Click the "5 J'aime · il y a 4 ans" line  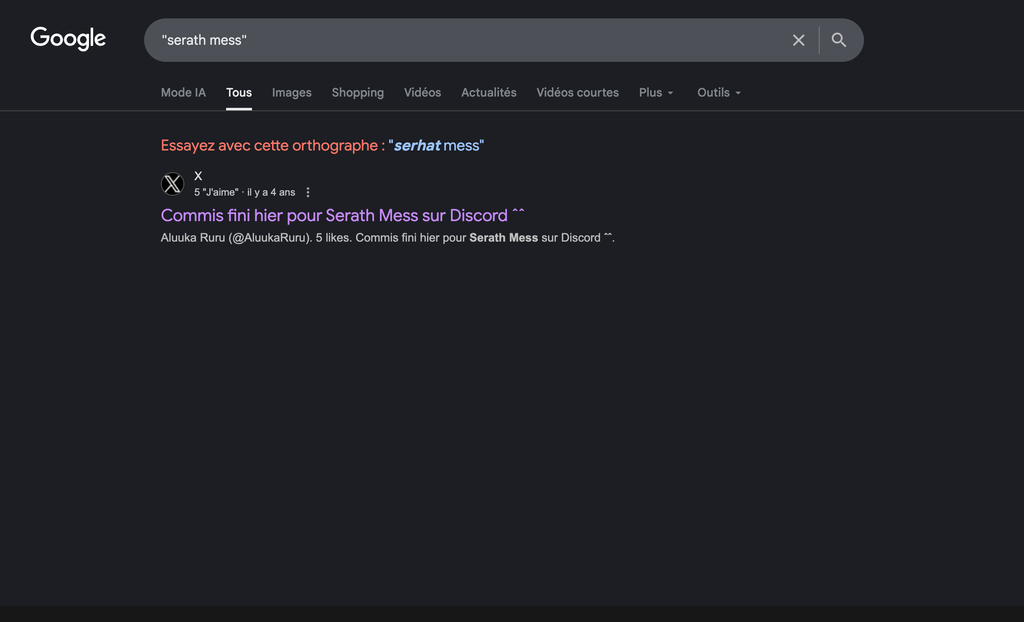244,192
